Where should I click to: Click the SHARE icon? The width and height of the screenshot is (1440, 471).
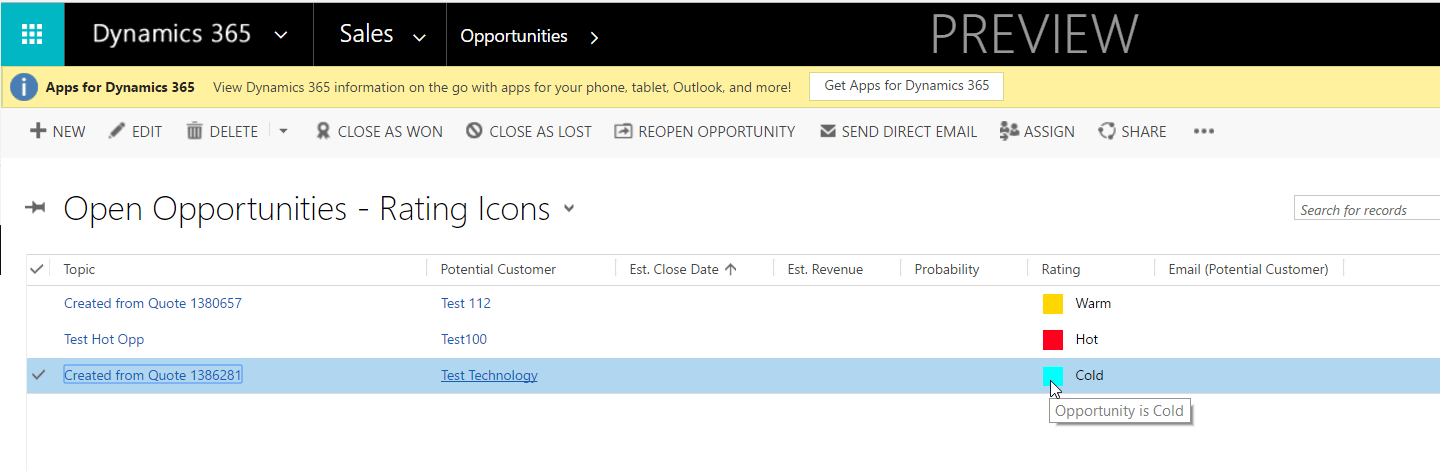pyautogui.click(x=1107, y=131)
